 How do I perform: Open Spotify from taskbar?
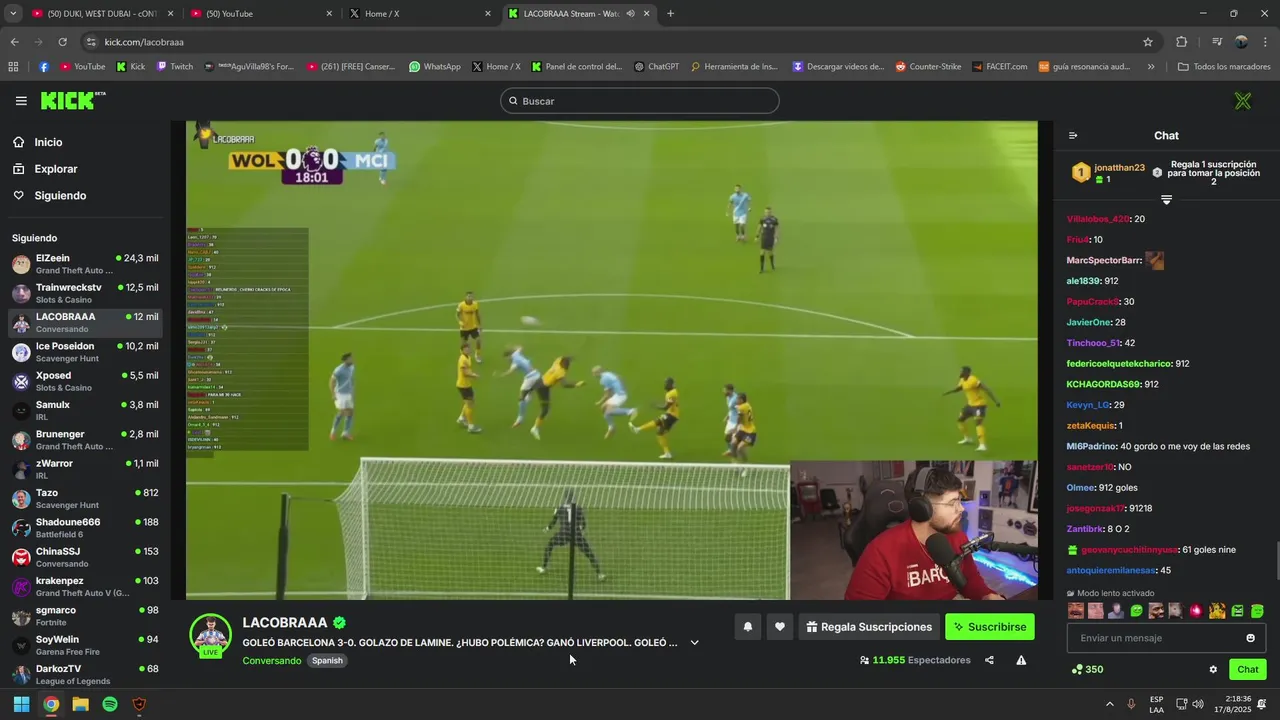click(x=110, y=704)
